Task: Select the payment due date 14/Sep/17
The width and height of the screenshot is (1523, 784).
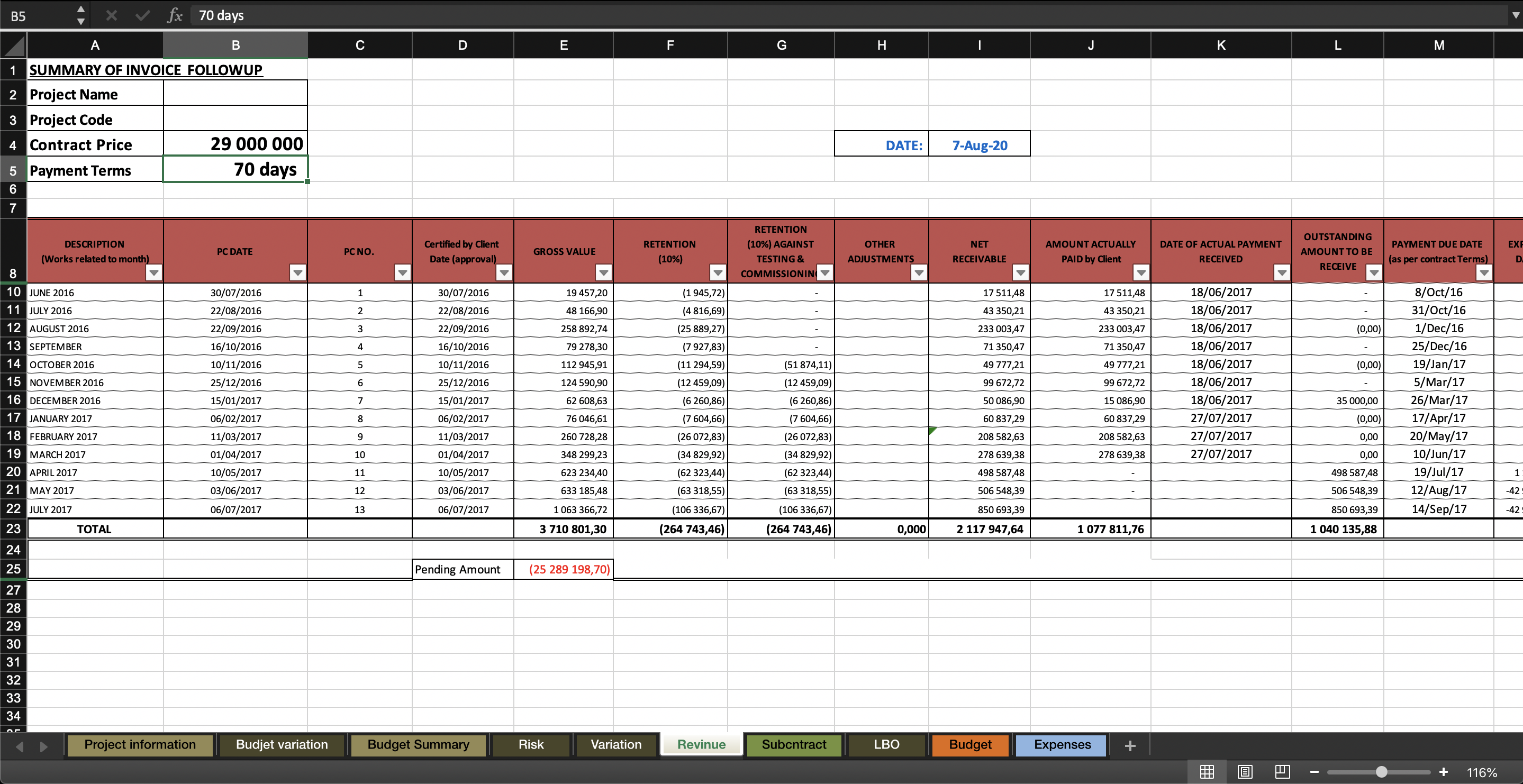Action: pos(1438,509)
